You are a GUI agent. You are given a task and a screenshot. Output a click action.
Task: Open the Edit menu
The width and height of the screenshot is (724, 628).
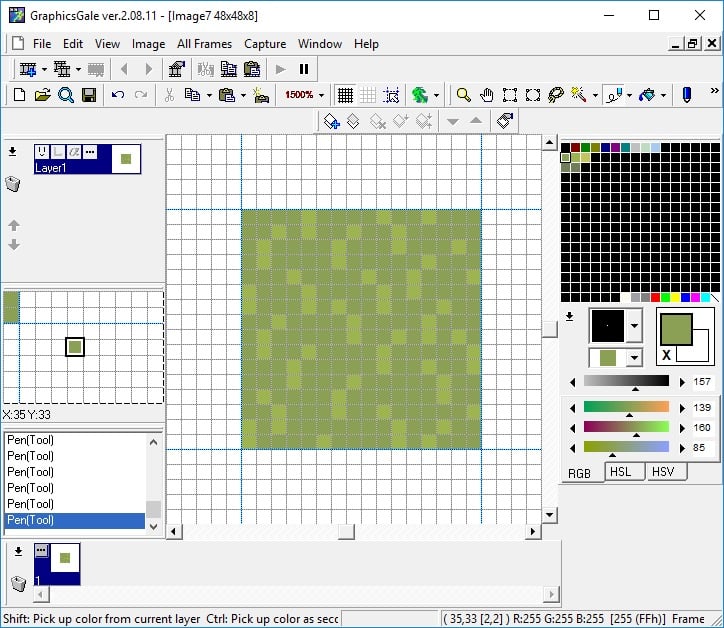pyautogui.click(x=73, y=44)
